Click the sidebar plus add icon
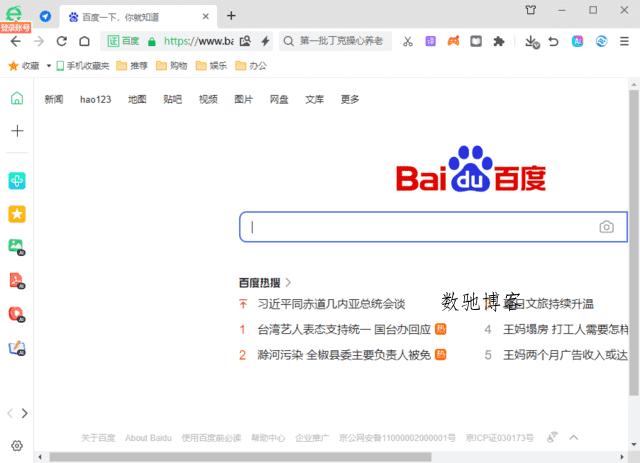The height and width of the screenshot is (463, 640). pyautogui.click(x=17, y=131)
